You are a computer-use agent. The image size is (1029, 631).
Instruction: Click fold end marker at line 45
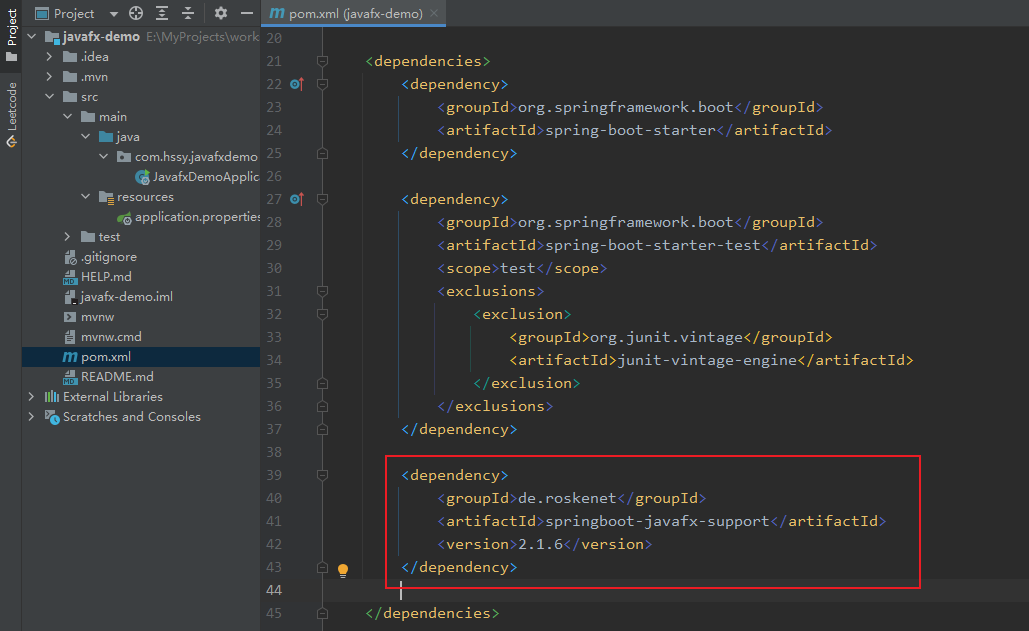coord(322,613)
